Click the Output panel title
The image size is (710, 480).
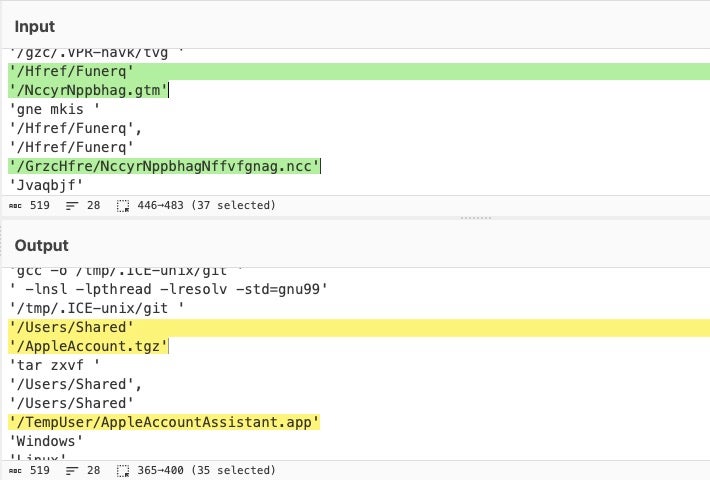click(41, 245)
